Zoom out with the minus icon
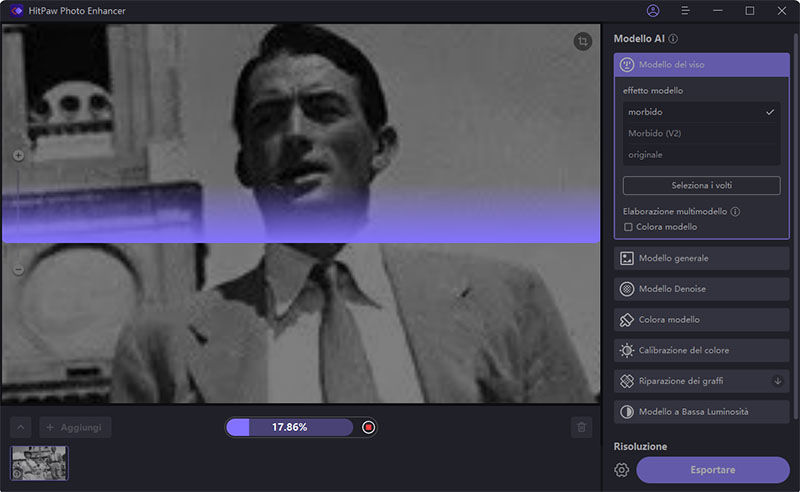This screenshot has width=800, height=492. coord(18,269)
